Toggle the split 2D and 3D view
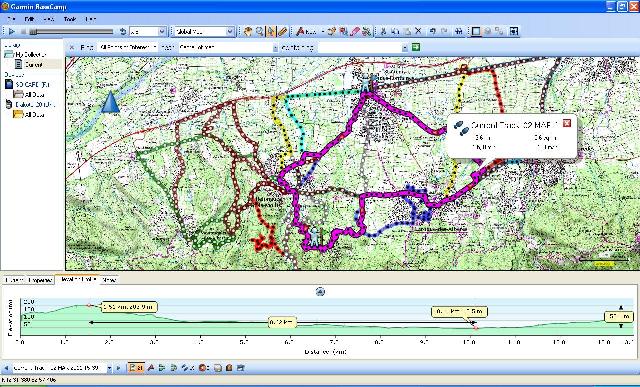The width and height of the screenshot is (640, 387). [500, 31]
